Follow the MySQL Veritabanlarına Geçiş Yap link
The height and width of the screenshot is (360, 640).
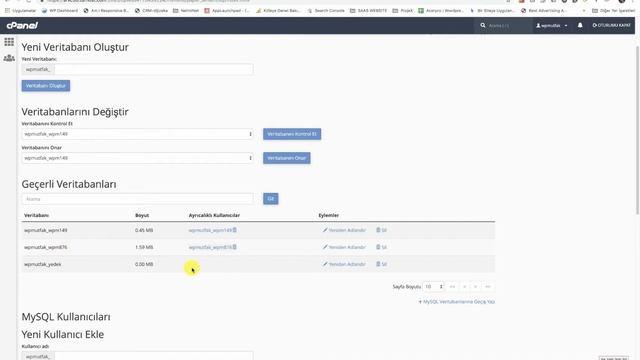tap(457, 302)
